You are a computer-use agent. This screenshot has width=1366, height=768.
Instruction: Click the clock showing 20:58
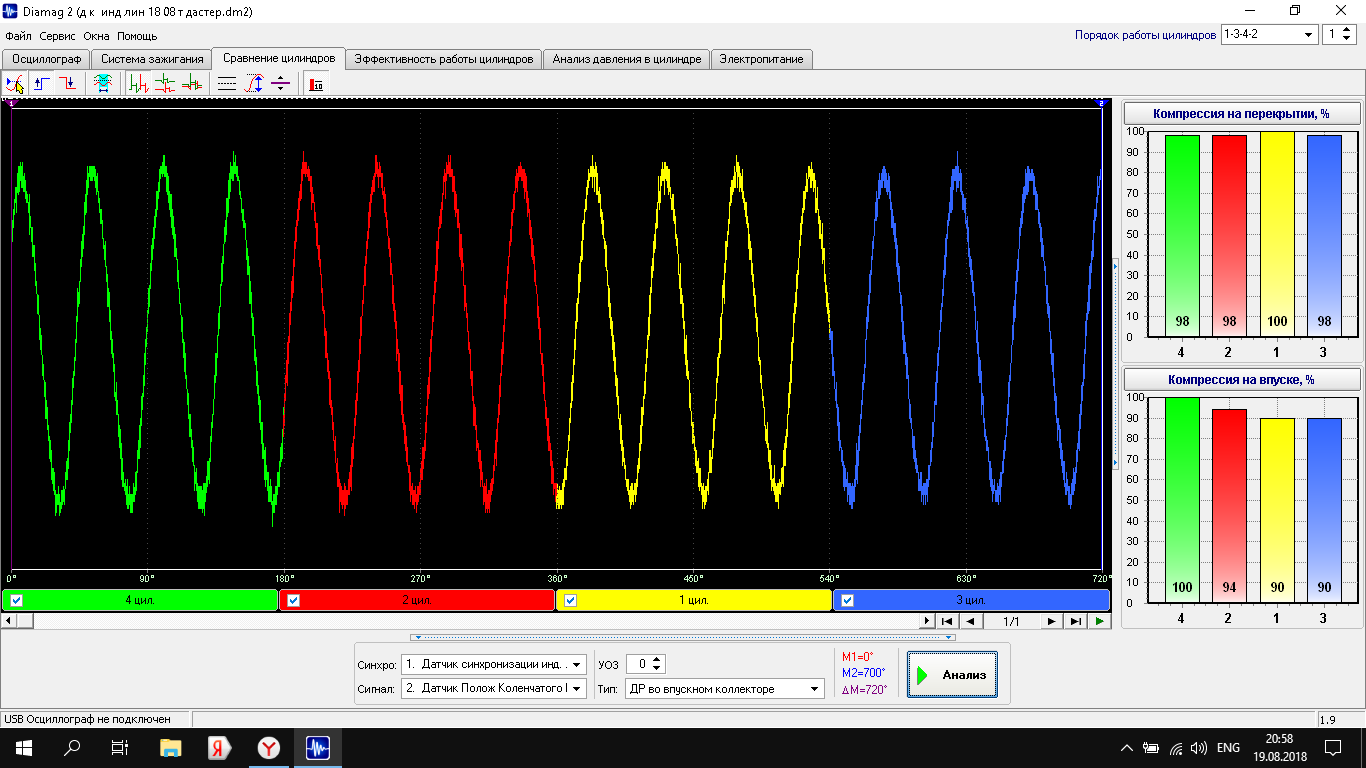pyautogui.click(x=1280, y=739)
